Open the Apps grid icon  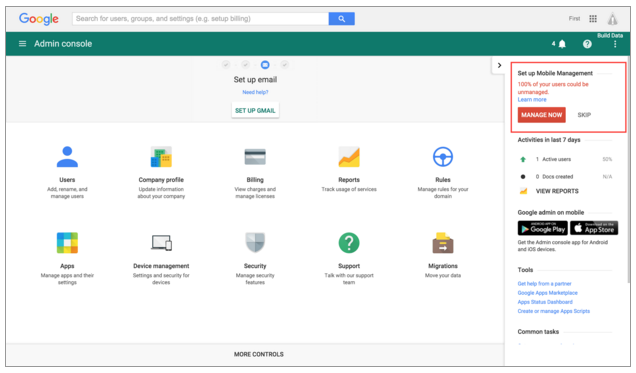(x=67, y=243)
